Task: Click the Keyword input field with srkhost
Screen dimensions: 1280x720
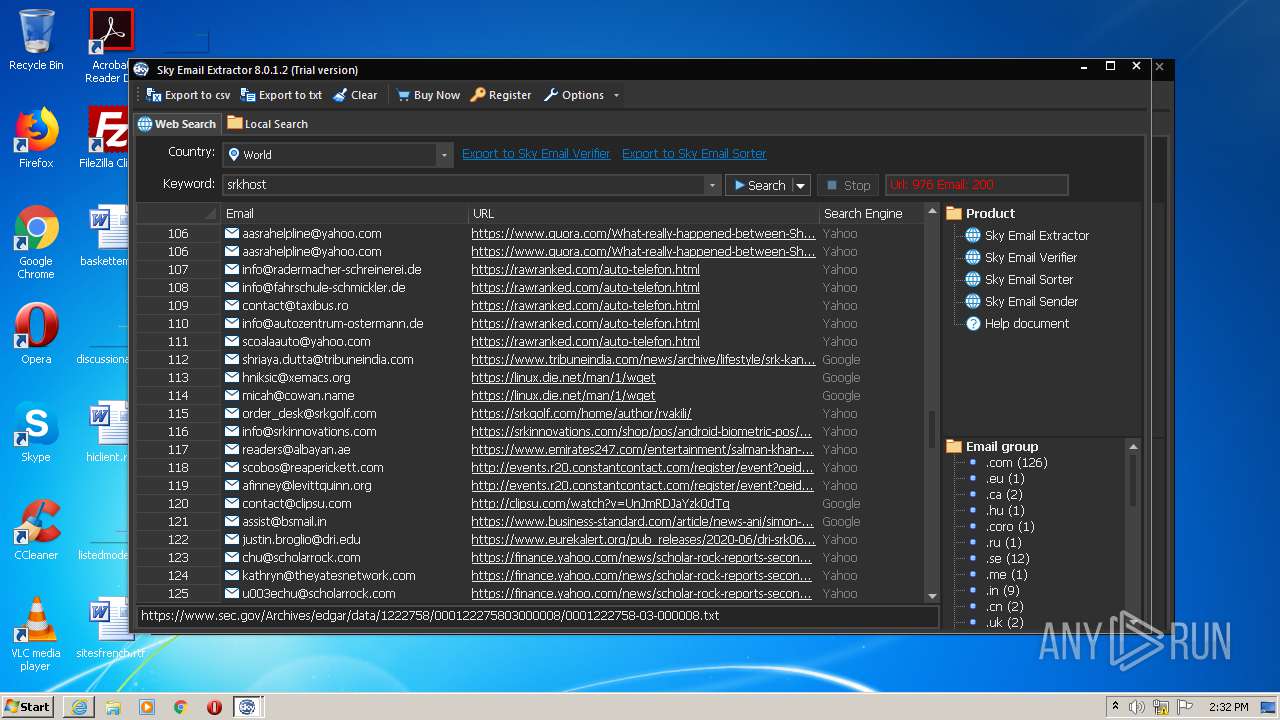Action: pyautogui.click(x=465, y=185)
